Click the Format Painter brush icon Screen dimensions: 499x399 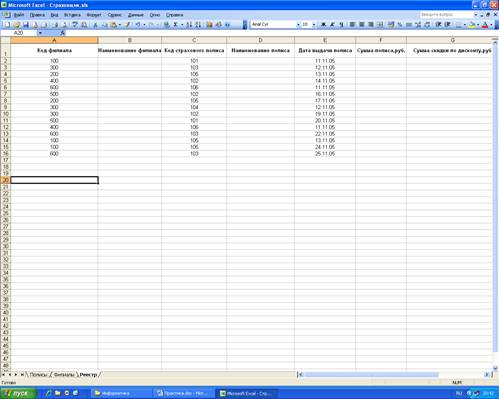point(127,25)
